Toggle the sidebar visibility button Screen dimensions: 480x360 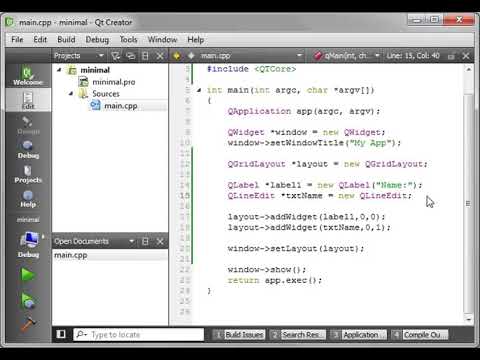point(61,334)
